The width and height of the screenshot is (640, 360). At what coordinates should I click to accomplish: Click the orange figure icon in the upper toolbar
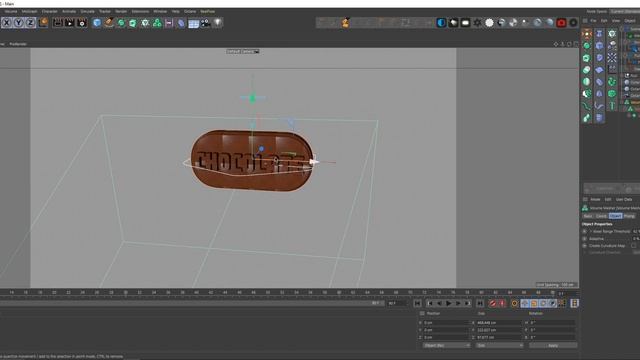tap(346, 22)
